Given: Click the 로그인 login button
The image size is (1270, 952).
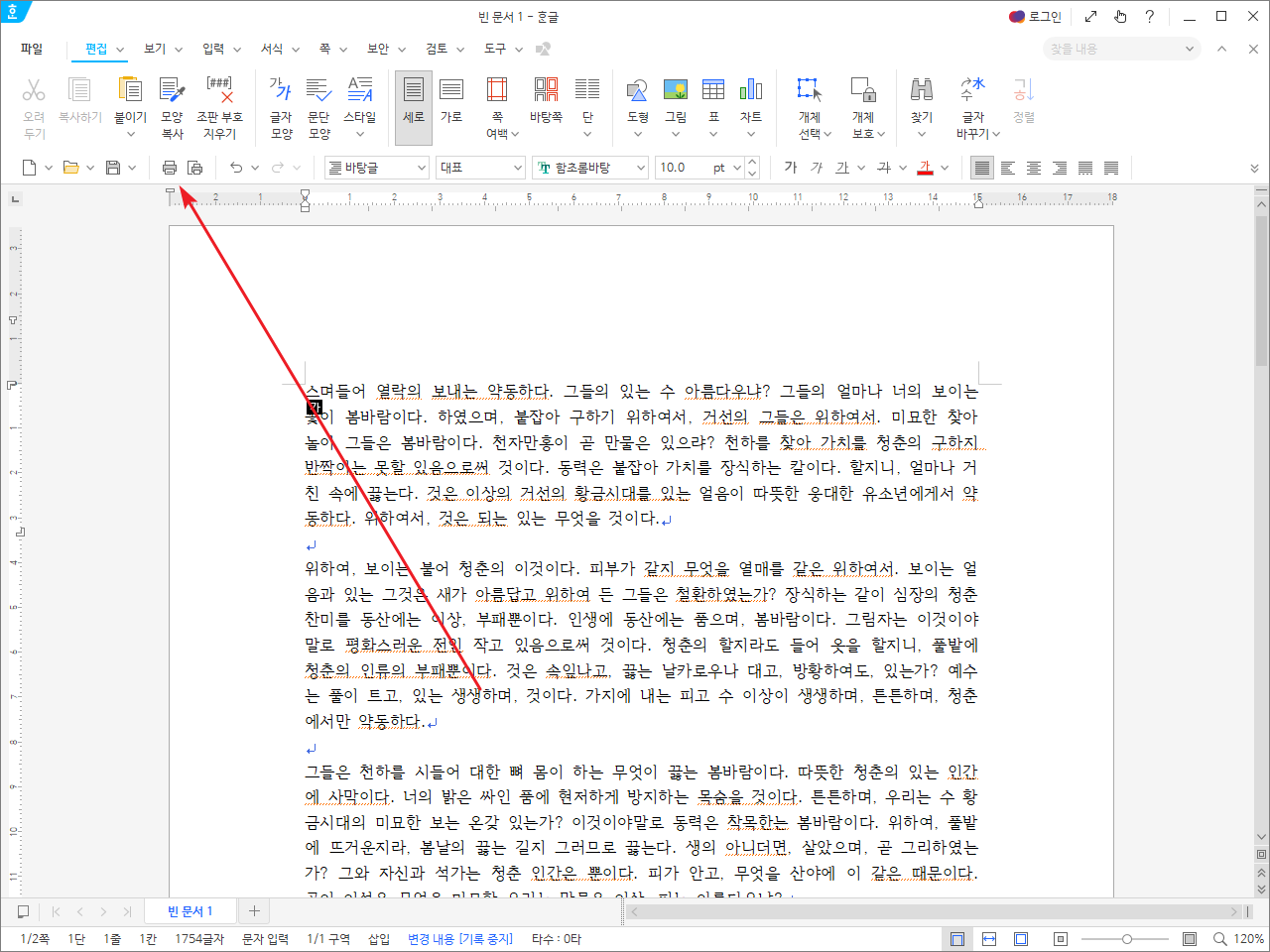Looking at the screenshot, I should point(1035,16).
